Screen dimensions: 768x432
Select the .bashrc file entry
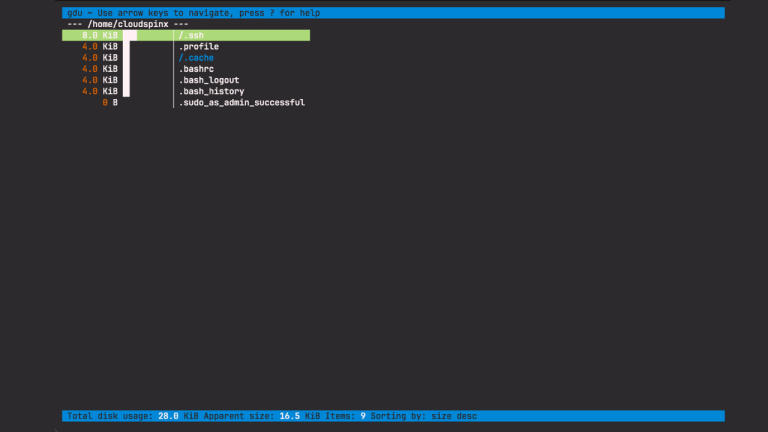pyautogui.click(x=195, y=69)
